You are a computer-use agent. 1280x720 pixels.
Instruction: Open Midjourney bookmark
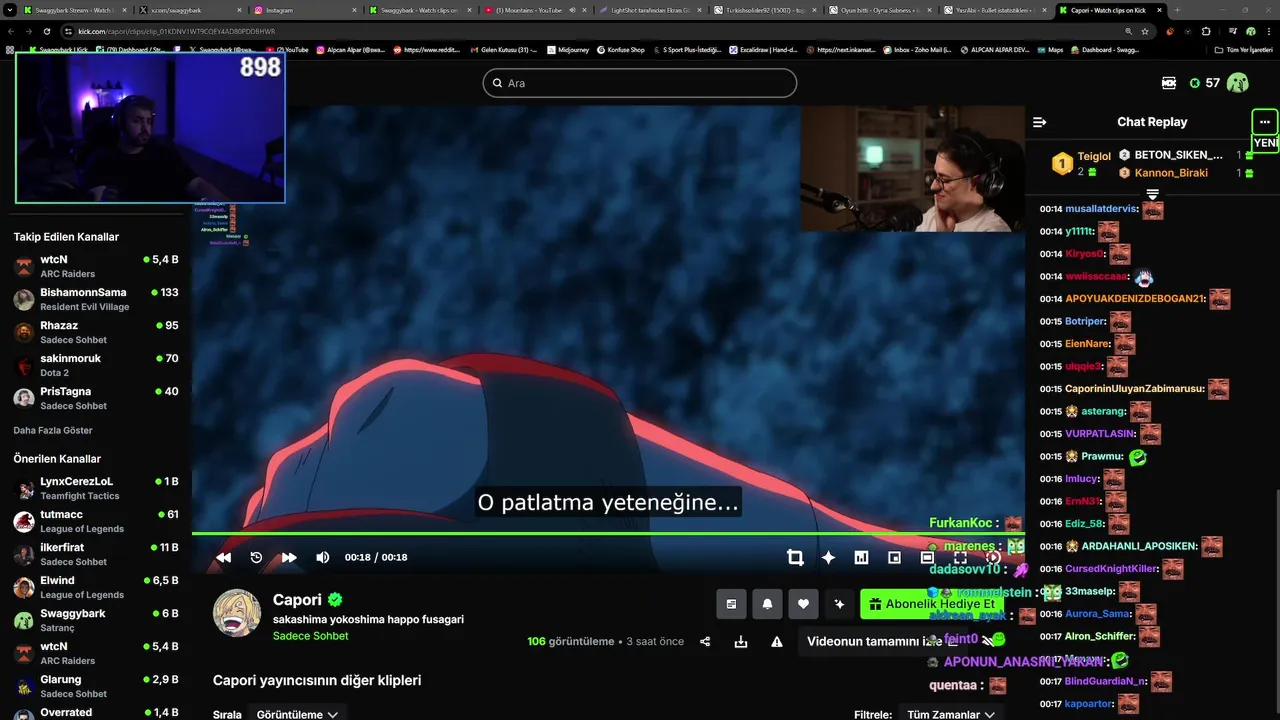[x=568, y=49]
